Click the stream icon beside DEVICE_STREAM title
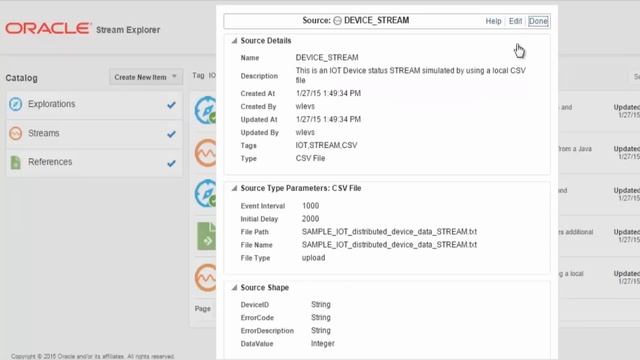The height and width of the screenshot is (360, 640). 337,21
